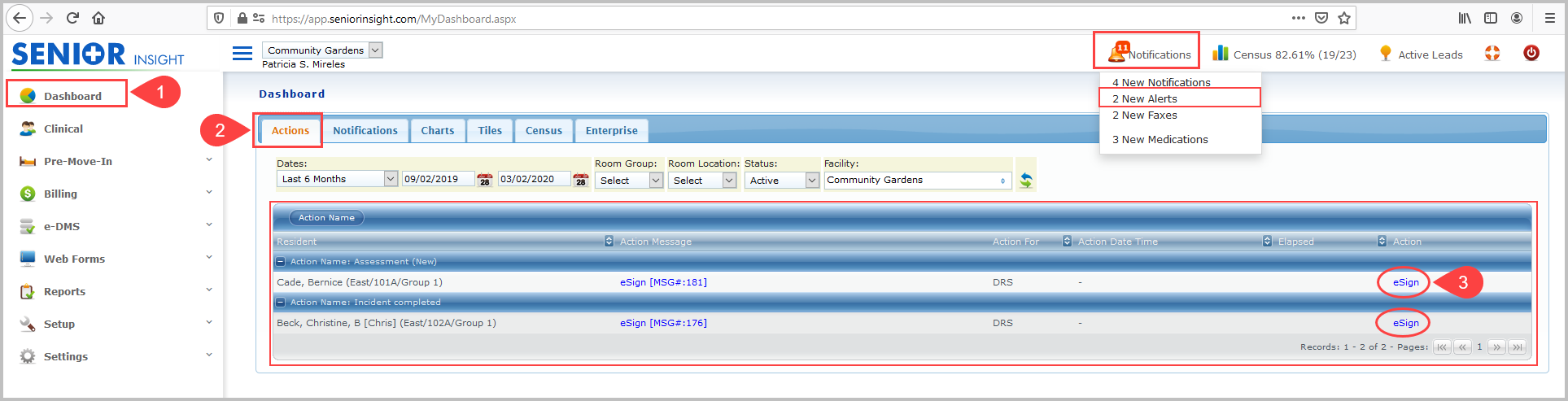Expand the Billing sidebar menu
Screen dimensions: 1568x401
pos(209,193)
